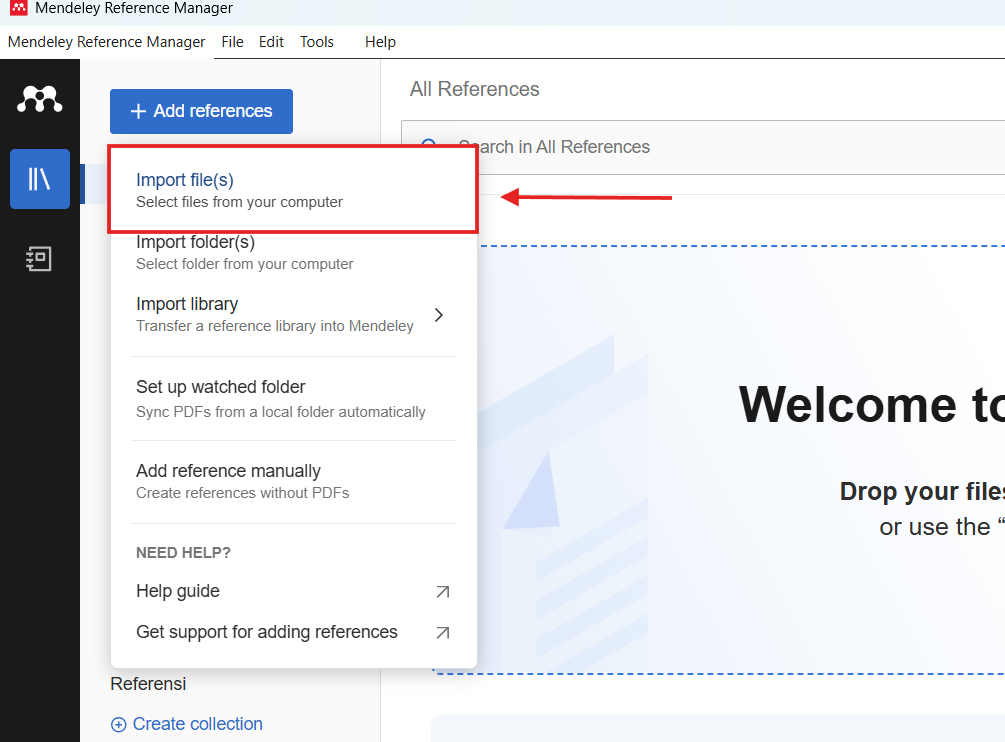1005x742 pixels.
Task: Click the Mendeley logo in the sidebar
Action: point(40,99)
